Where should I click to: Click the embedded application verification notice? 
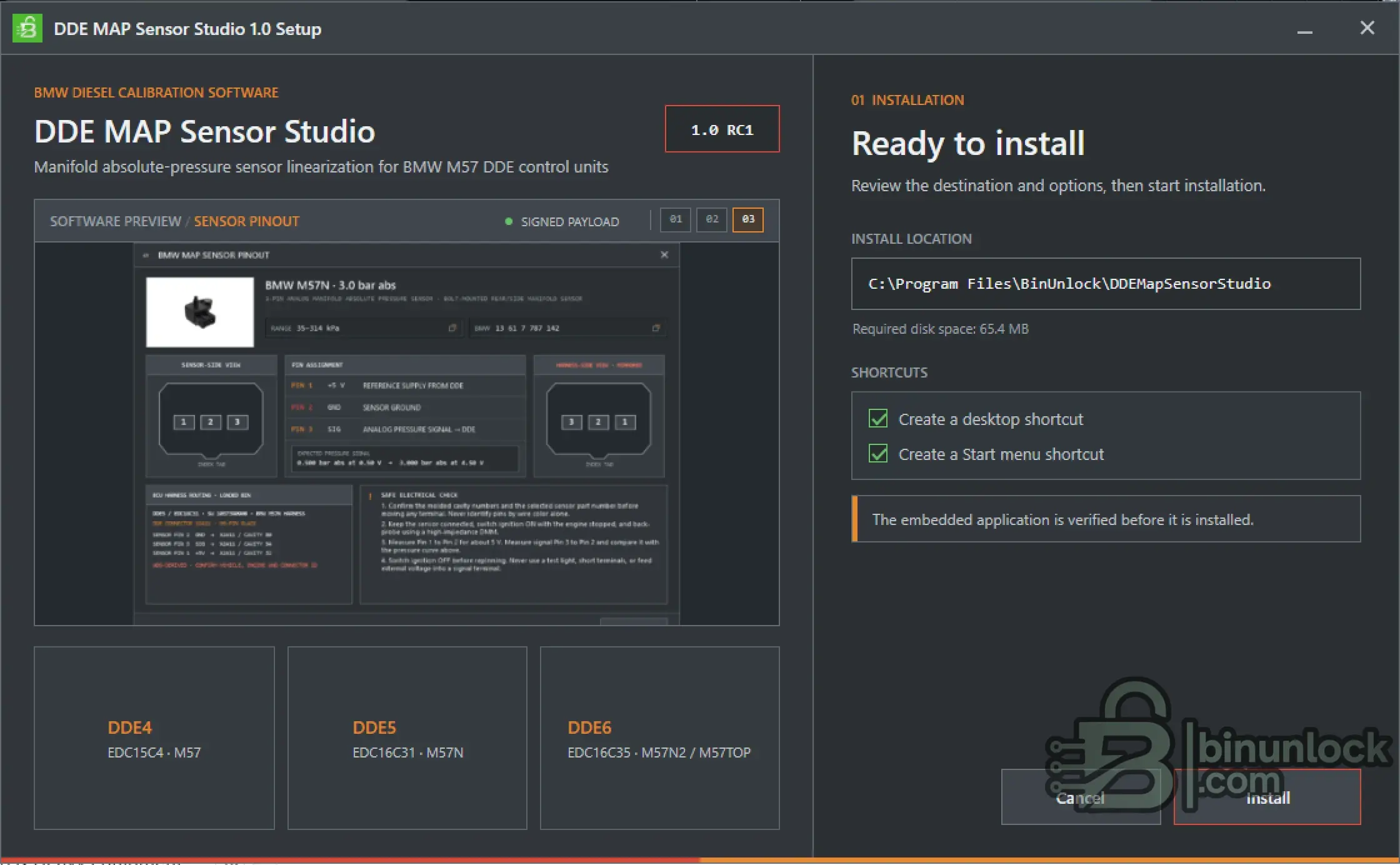(1106, 519)
